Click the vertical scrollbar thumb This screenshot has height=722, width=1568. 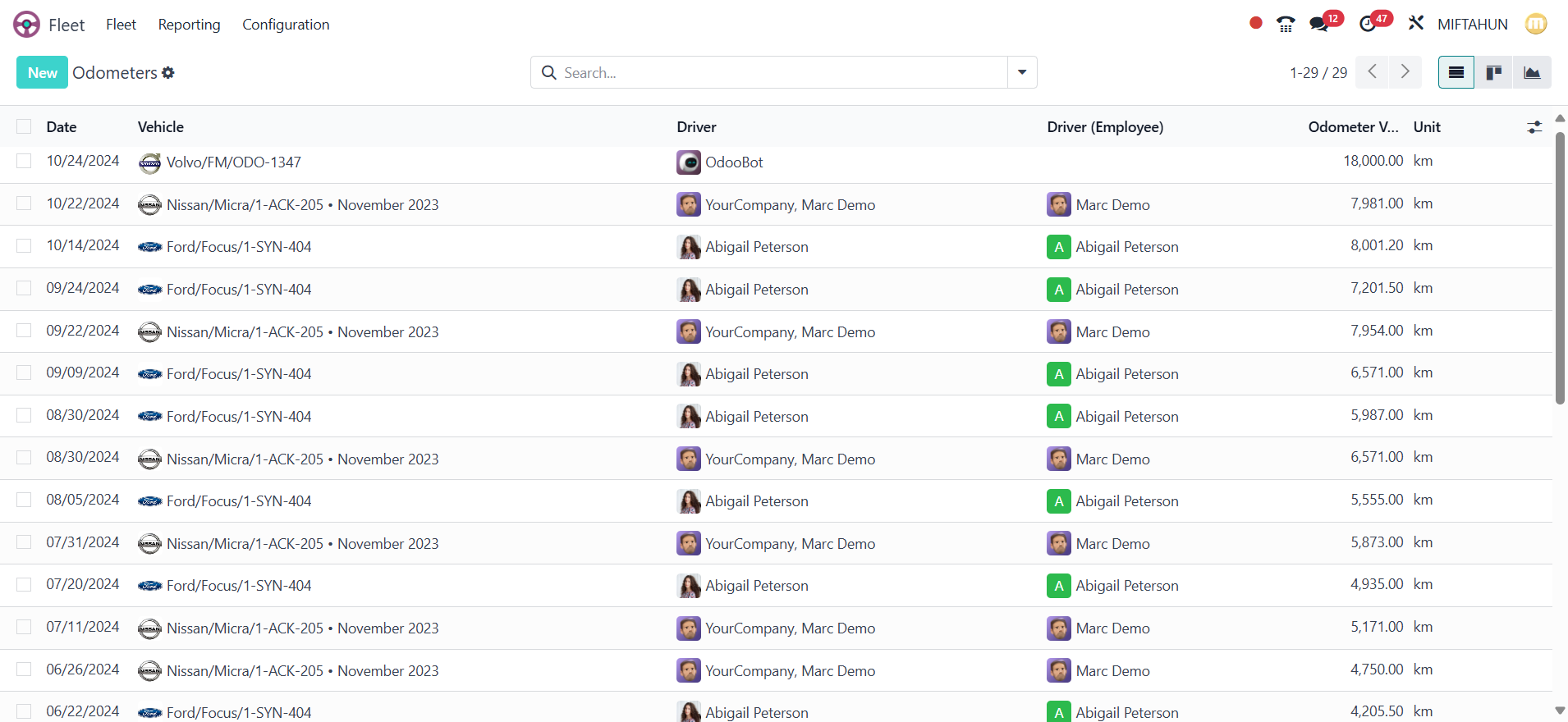[x=1560, y=268]
